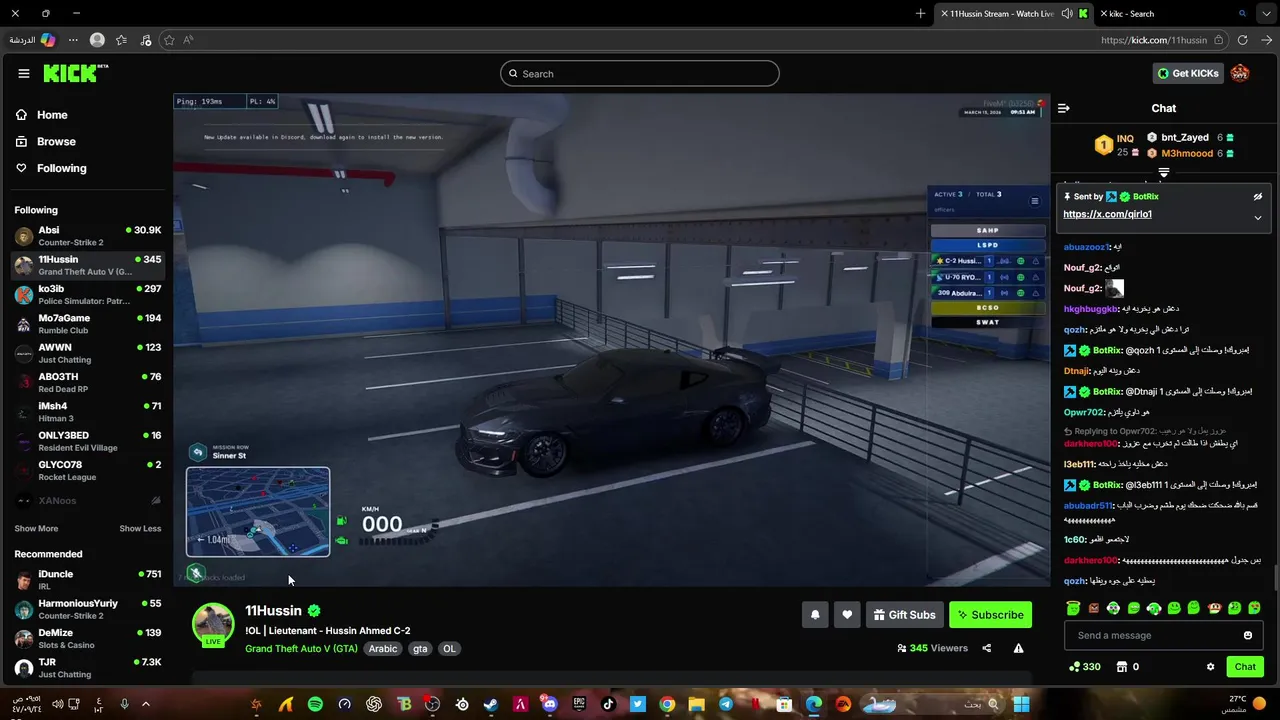Open Mo7aGame Rumble Club channel

[x=88, y=324]
